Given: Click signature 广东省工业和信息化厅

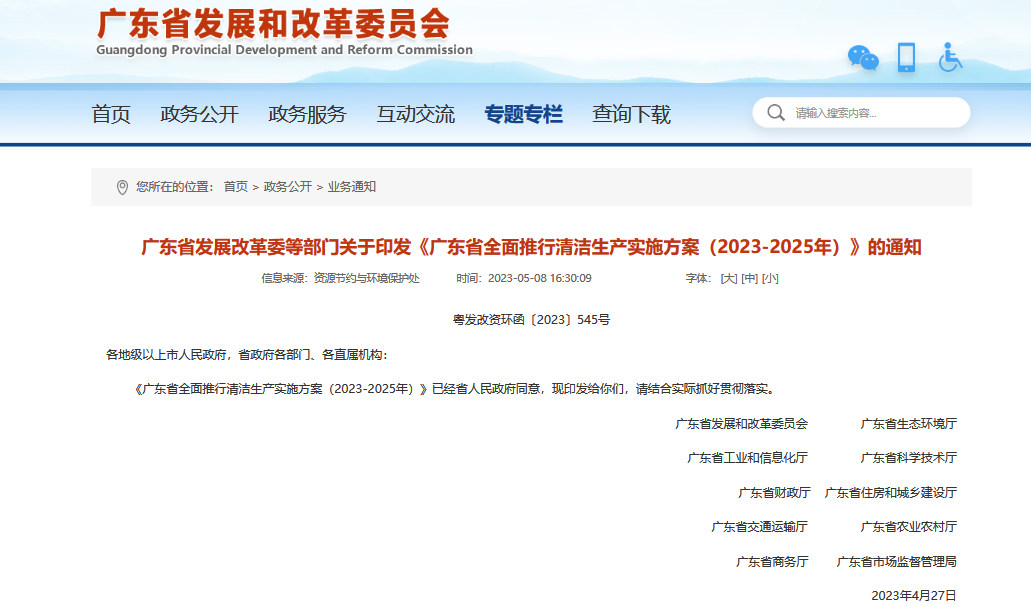Looking at the screenshot, I should pyautogui.click(x=748, y=458).
